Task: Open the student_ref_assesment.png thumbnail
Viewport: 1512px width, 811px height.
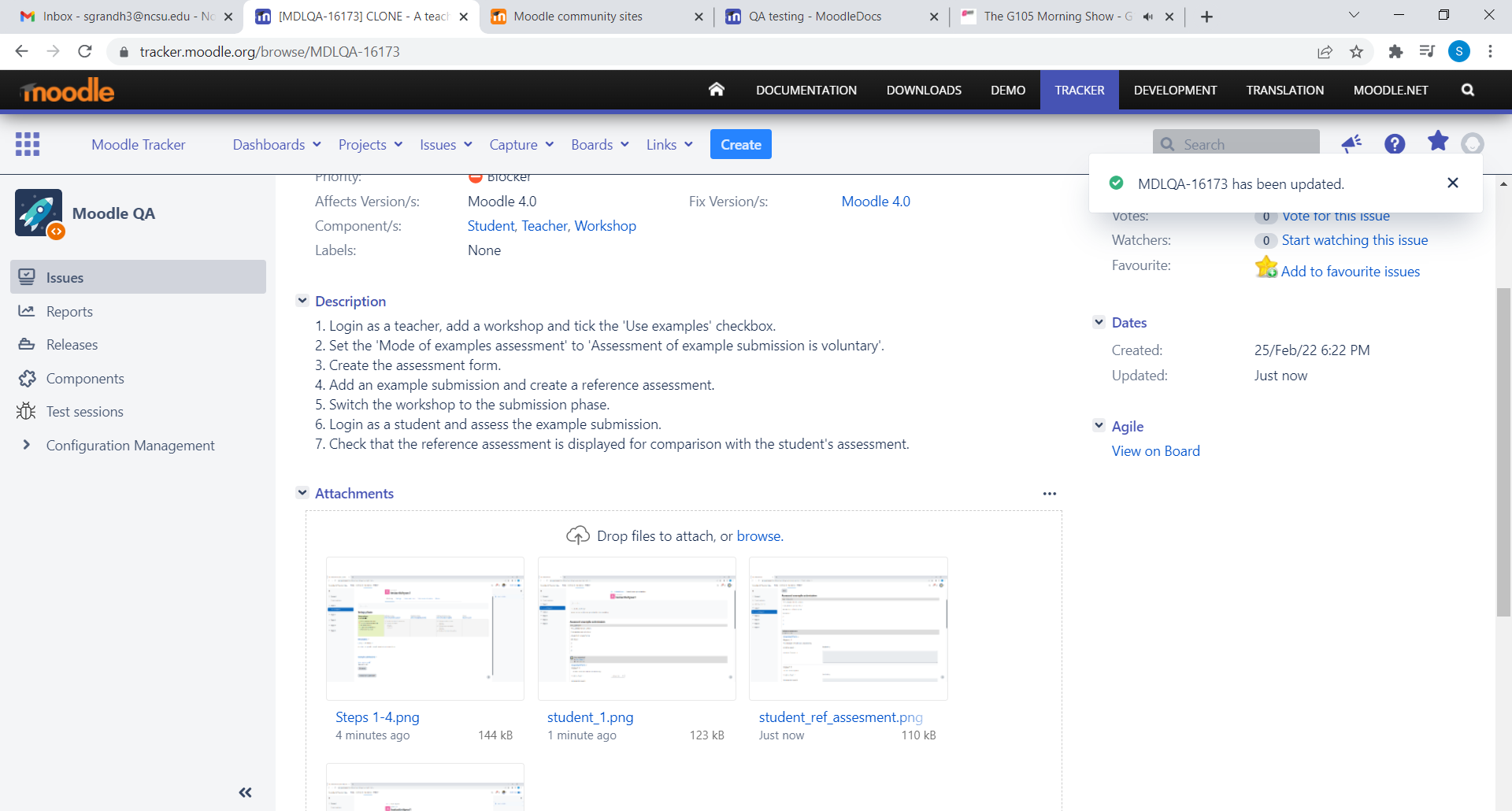Action: click(848, 628)
